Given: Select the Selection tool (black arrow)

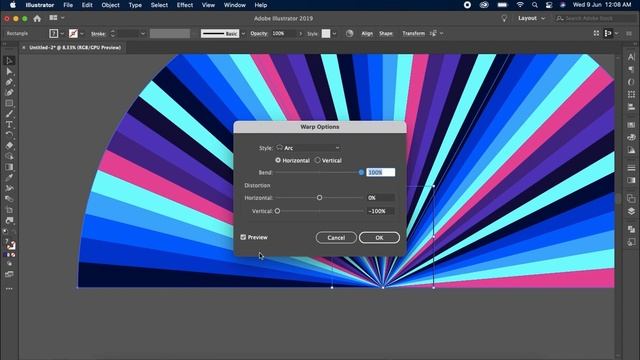Looking at the screenshot, I should click(x=9, y=61).
